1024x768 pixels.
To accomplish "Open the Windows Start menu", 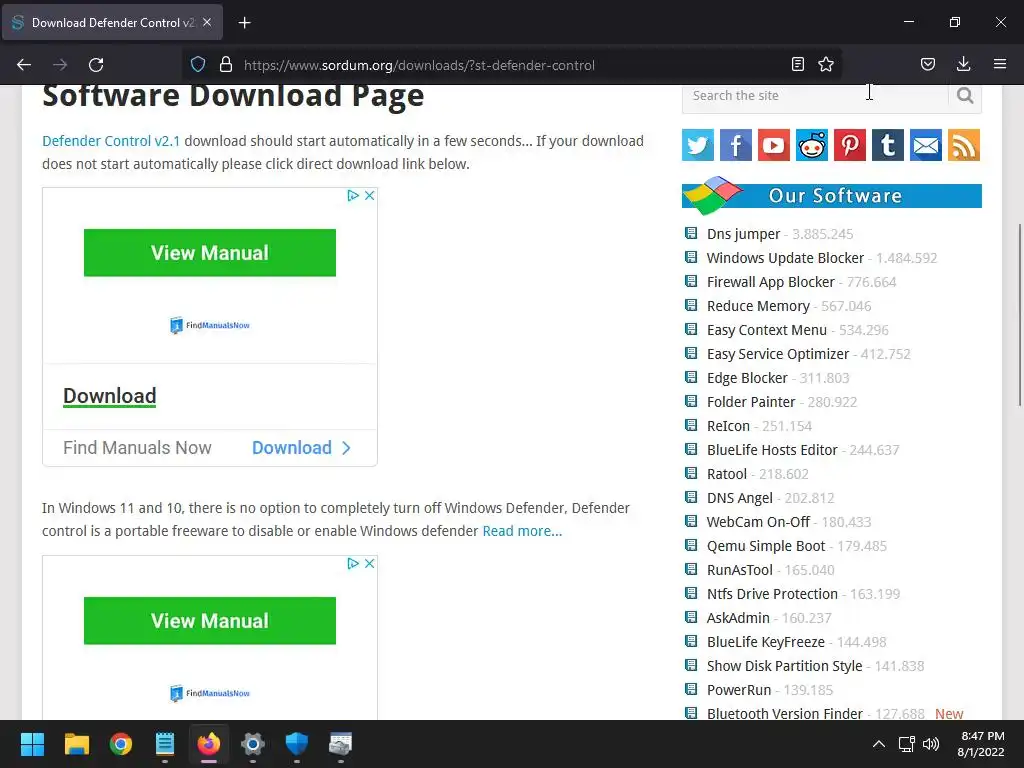I will click(x=32, y=744).
